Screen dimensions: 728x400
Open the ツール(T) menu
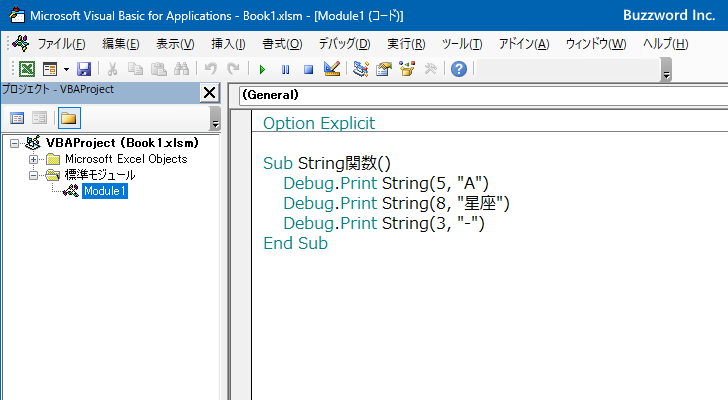[x=462, y=44]
